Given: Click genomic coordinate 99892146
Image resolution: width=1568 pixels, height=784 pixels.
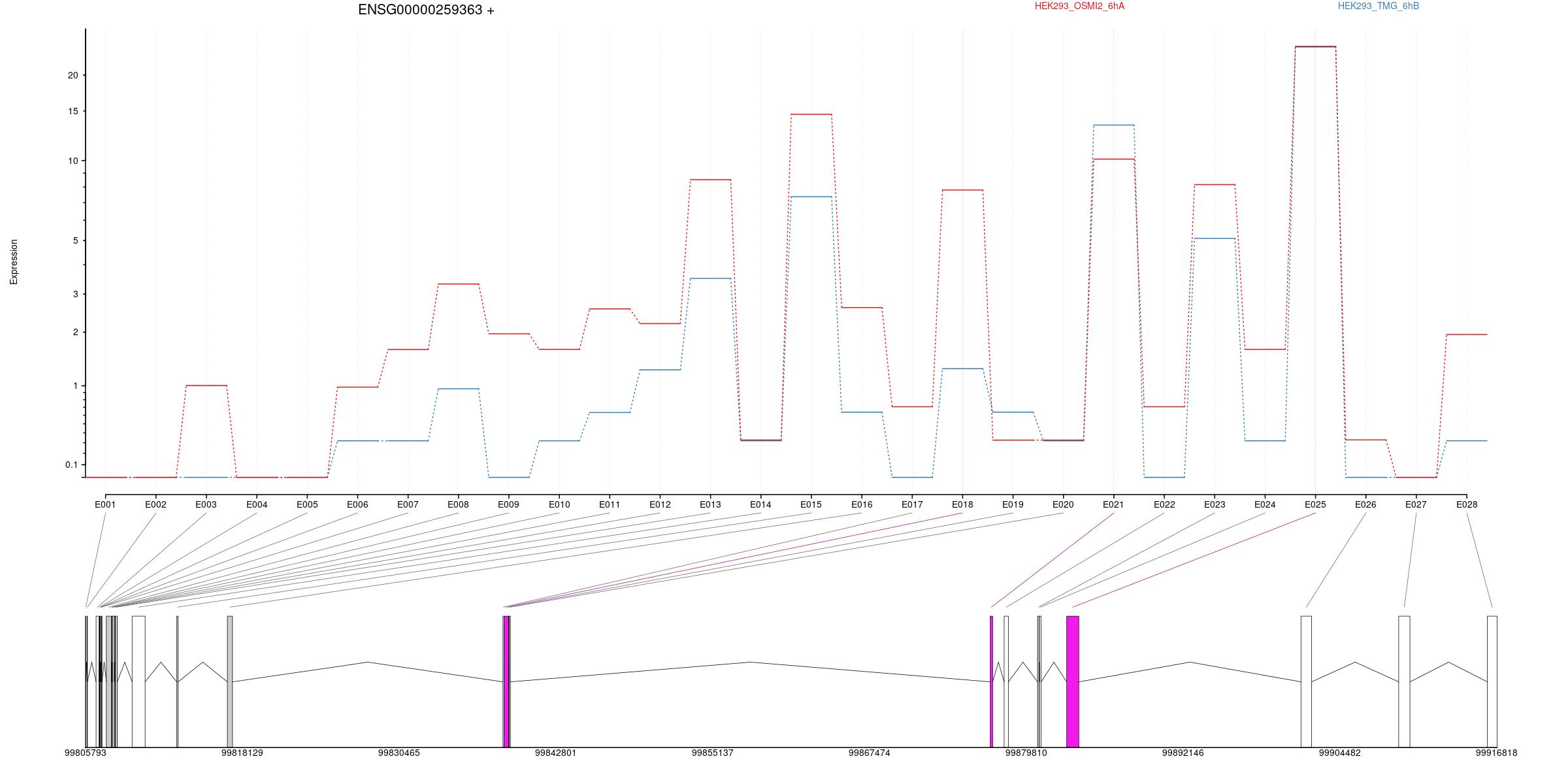Looking at the screenshot, I should pos(1183,753).
